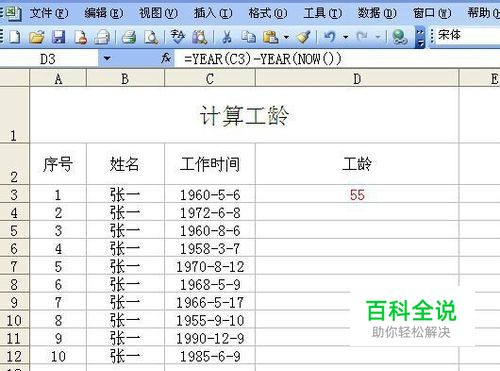This screenshot has height=371, width=500.
Task: Activate the Format Painter brush
Action: (x=303, y=37)
